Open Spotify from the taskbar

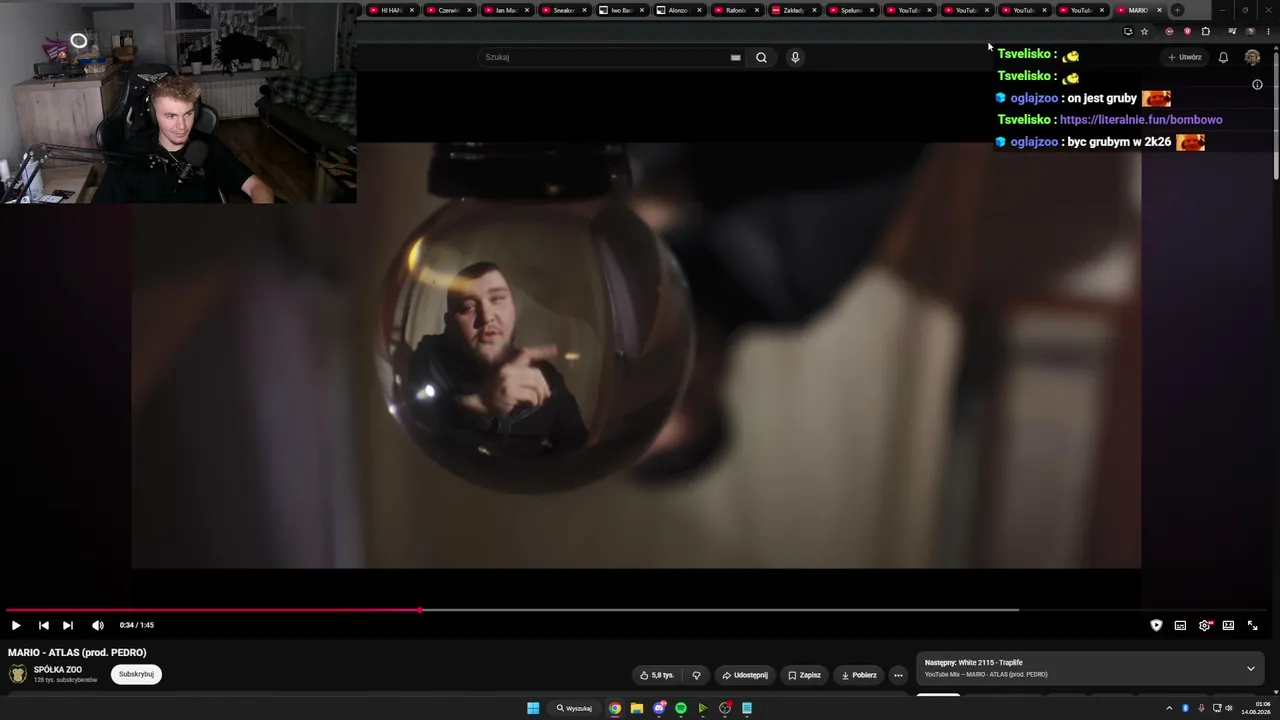[x=681, y=708]
